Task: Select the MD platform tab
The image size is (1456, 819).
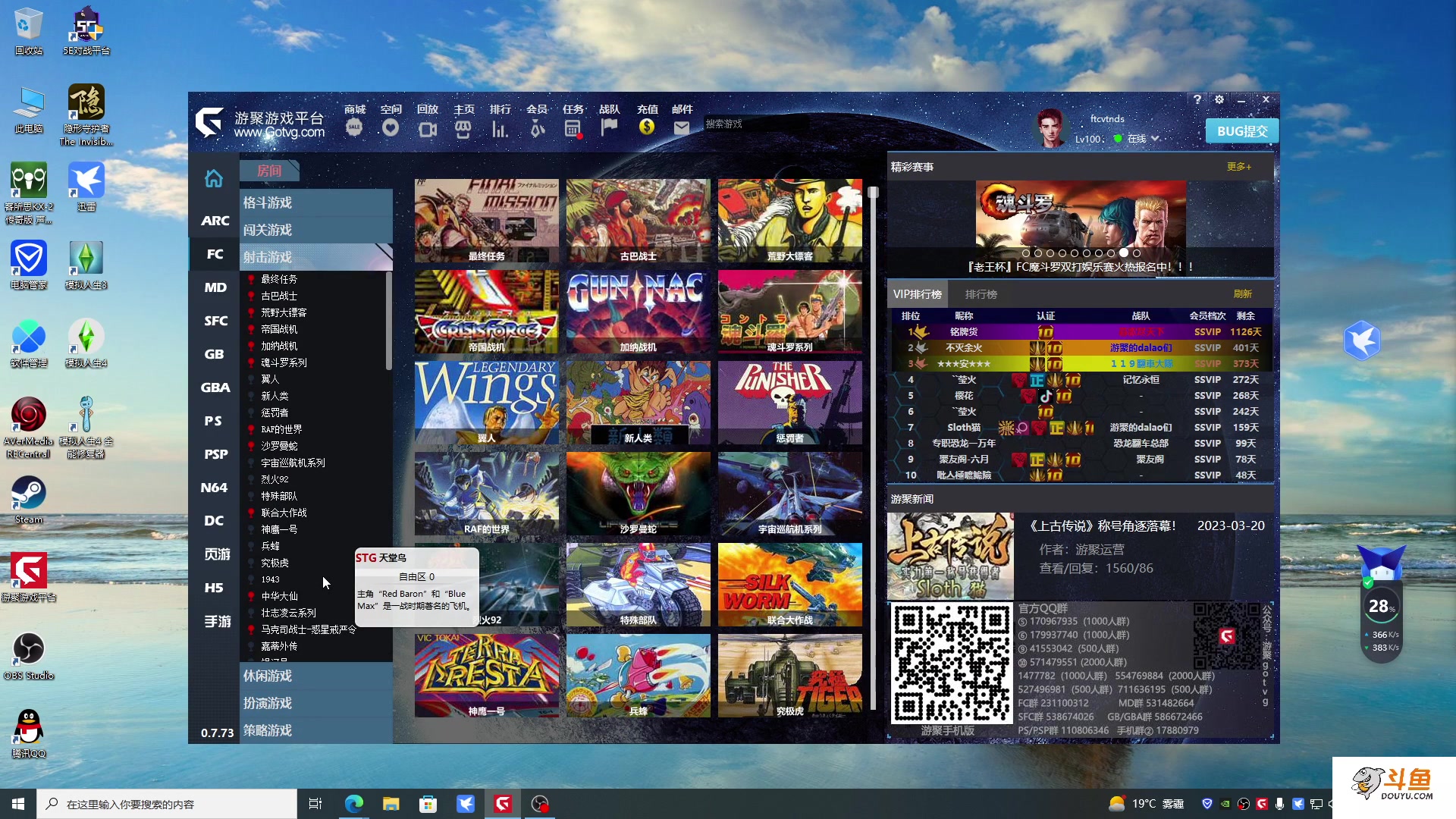Action: 215,287
